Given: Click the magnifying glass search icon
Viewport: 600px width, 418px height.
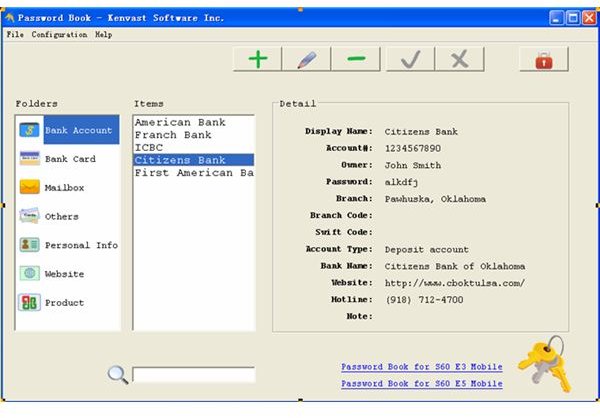Looking at the screenshot, I should (x=118, y=375).
